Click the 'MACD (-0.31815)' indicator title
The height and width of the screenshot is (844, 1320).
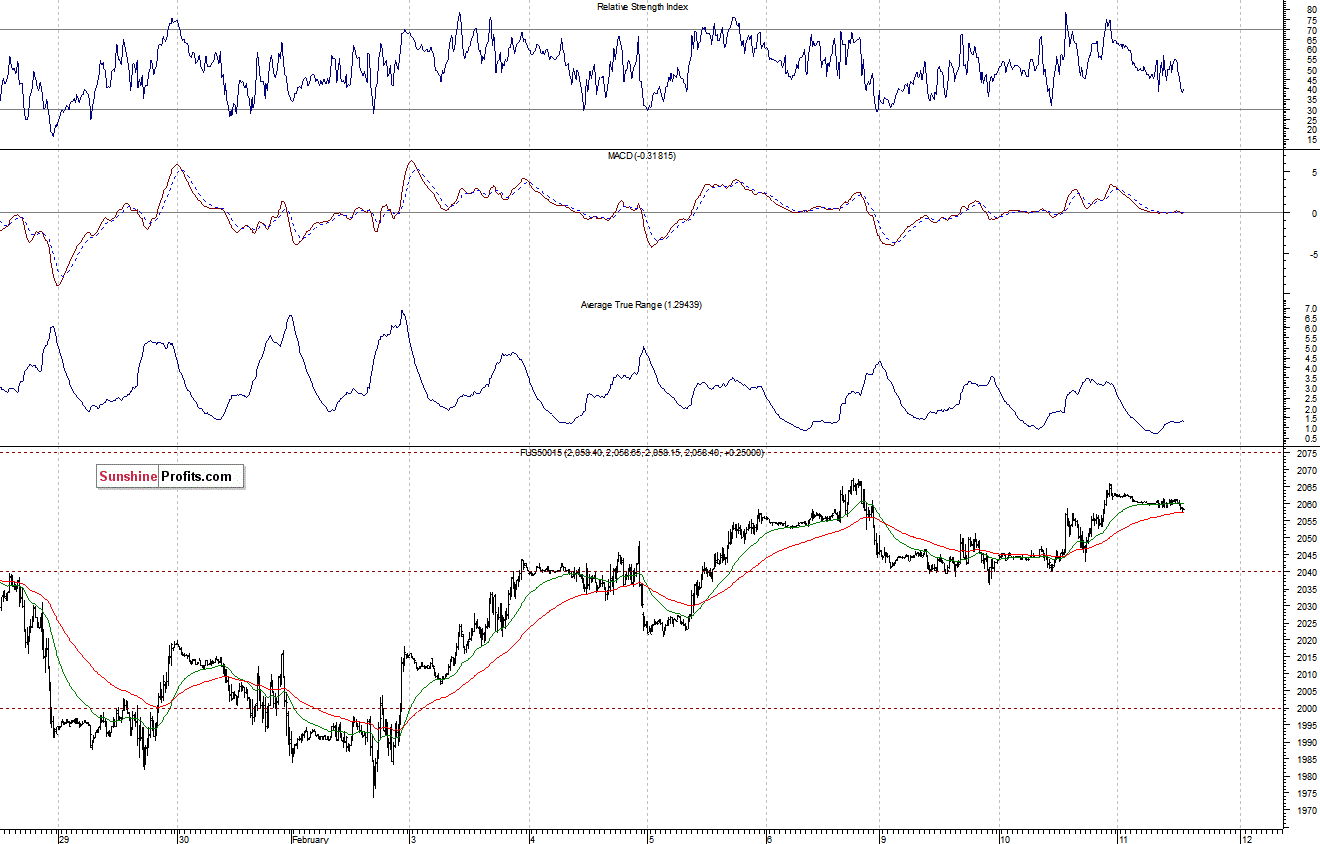point(642,156)
